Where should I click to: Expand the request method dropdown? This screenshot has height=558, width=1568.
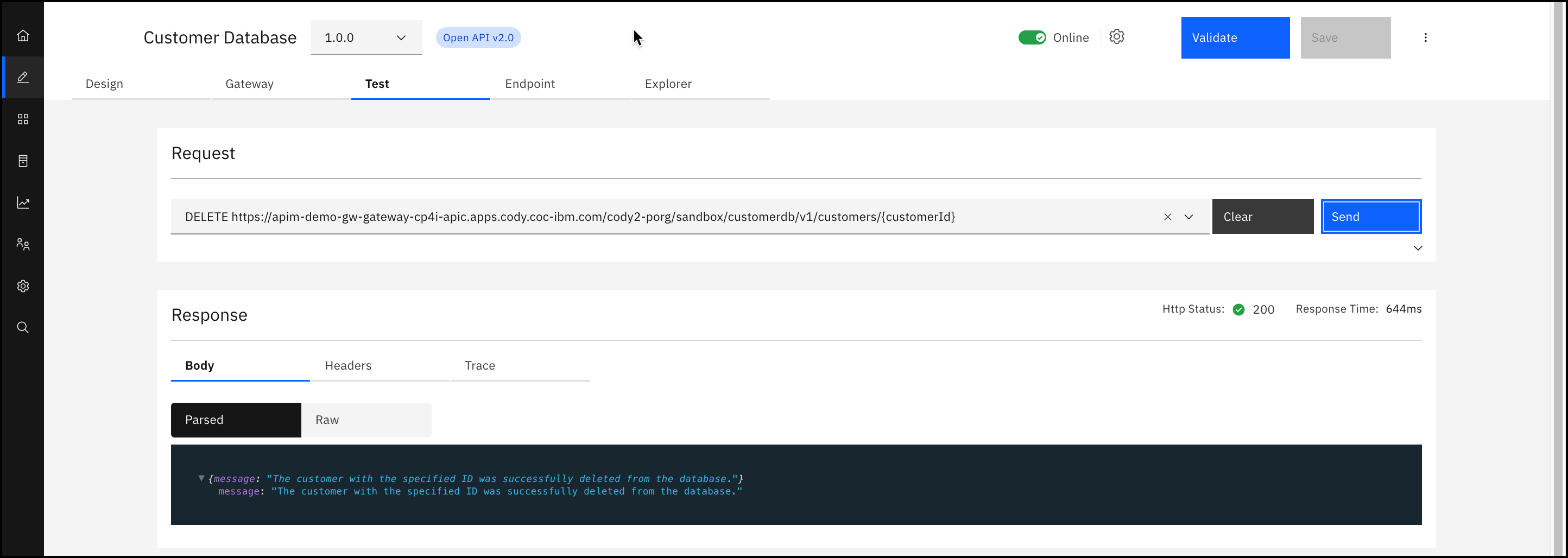click(1190, 217)
